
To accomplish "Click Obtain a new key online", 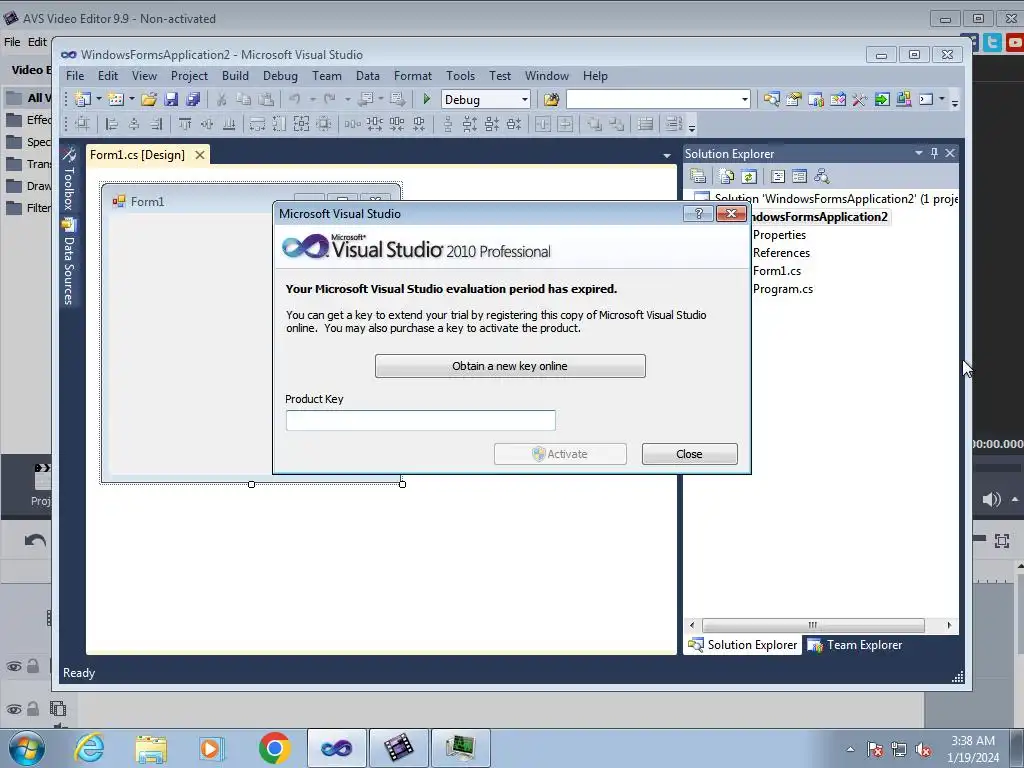I will pos(510,366).
